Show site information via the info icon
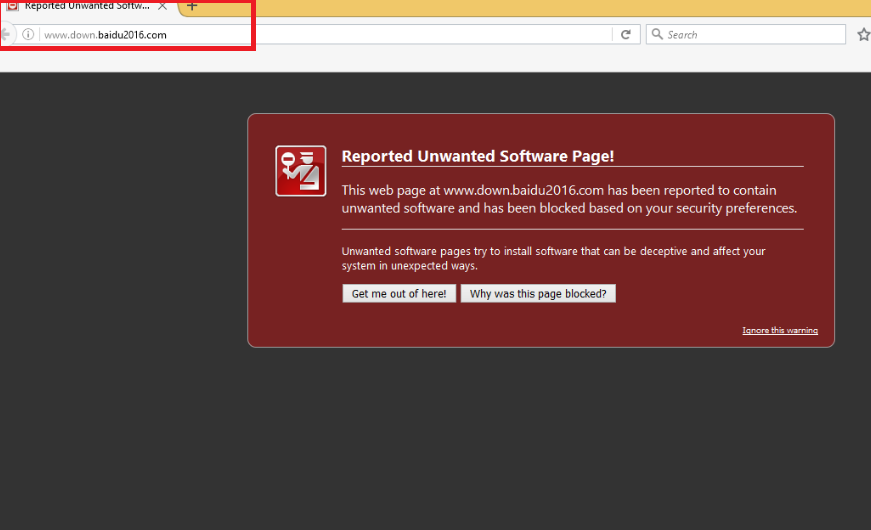This screenshot has height=530, width=871. click(28, 34)
